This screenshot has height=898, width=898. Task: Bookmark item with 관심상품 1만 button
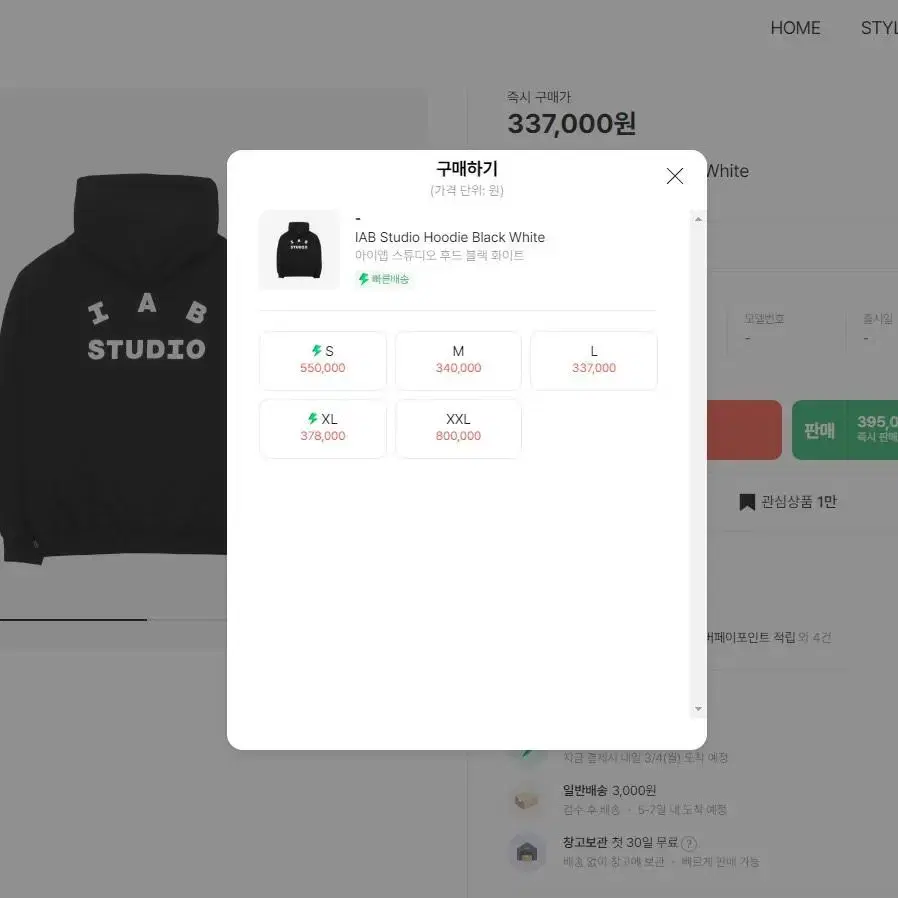(787, 502)
